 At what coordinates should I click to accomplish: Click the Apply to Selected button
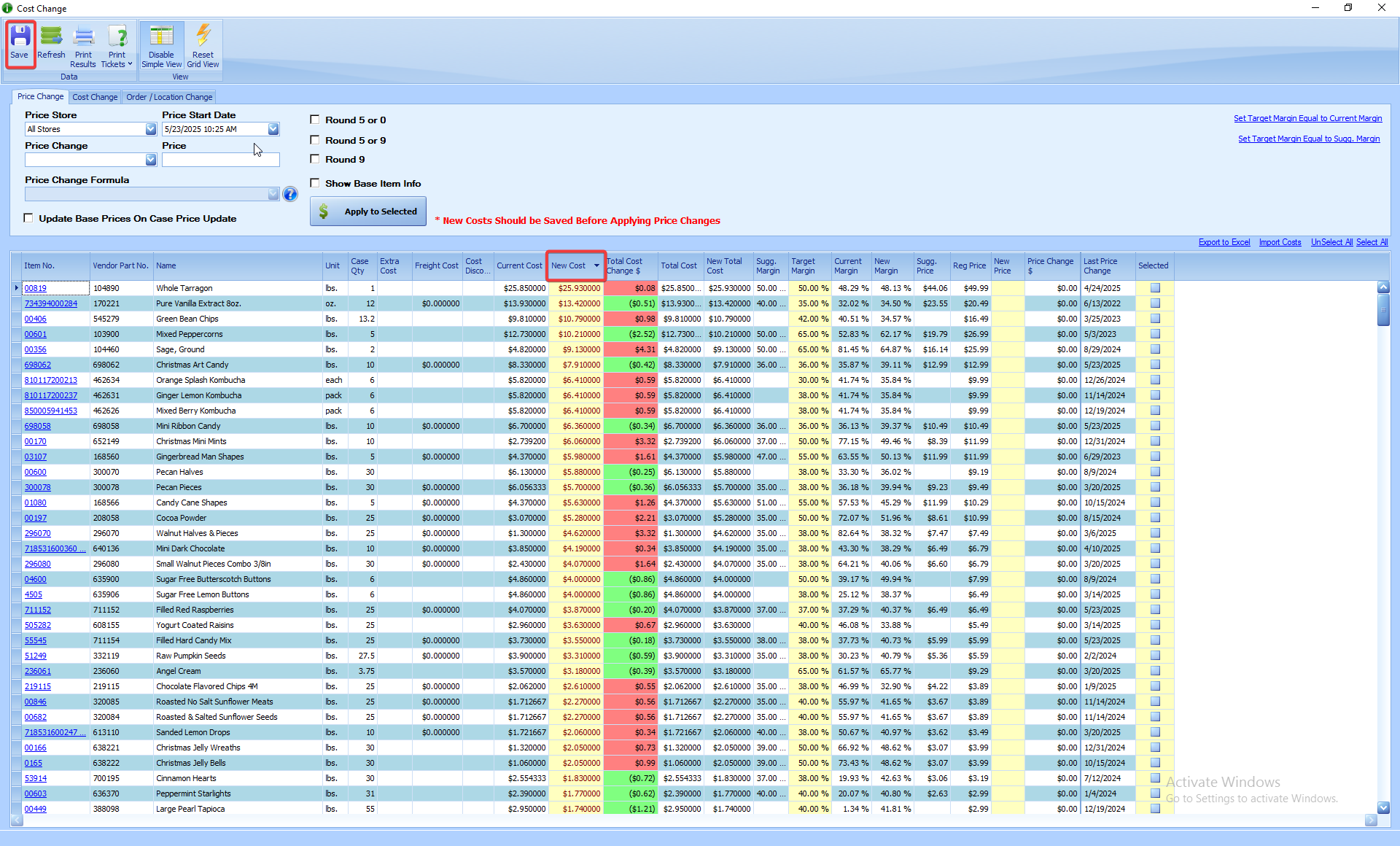coord(368,211)
